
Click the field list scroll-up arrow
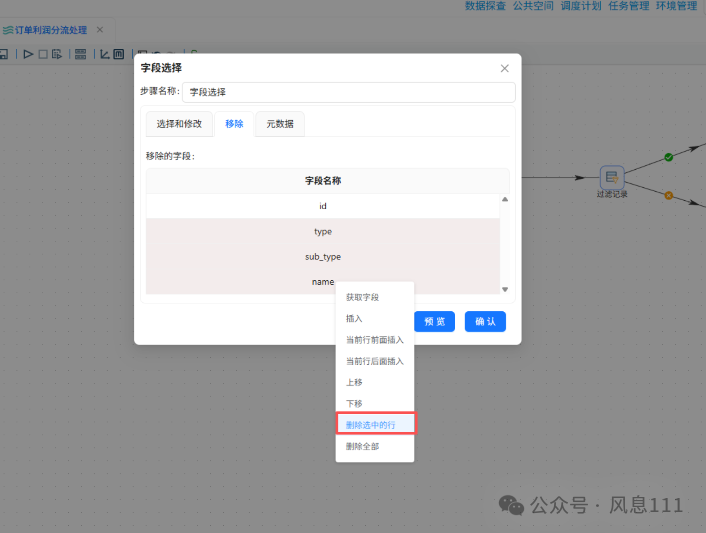pyautogui.click(x=505, y=199)
